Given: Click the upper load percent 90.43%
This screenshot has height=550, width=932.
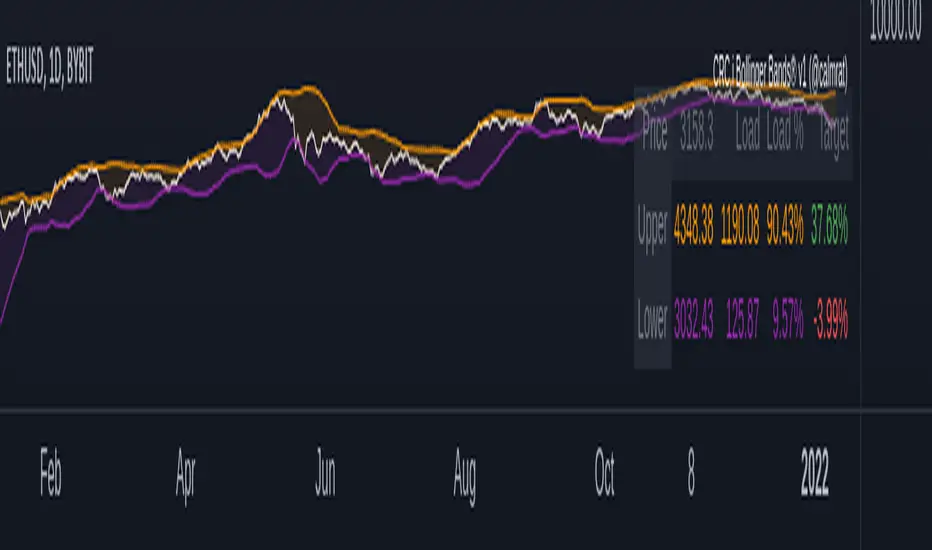Looking at the screenshot, I should click(x=785, y=224).
